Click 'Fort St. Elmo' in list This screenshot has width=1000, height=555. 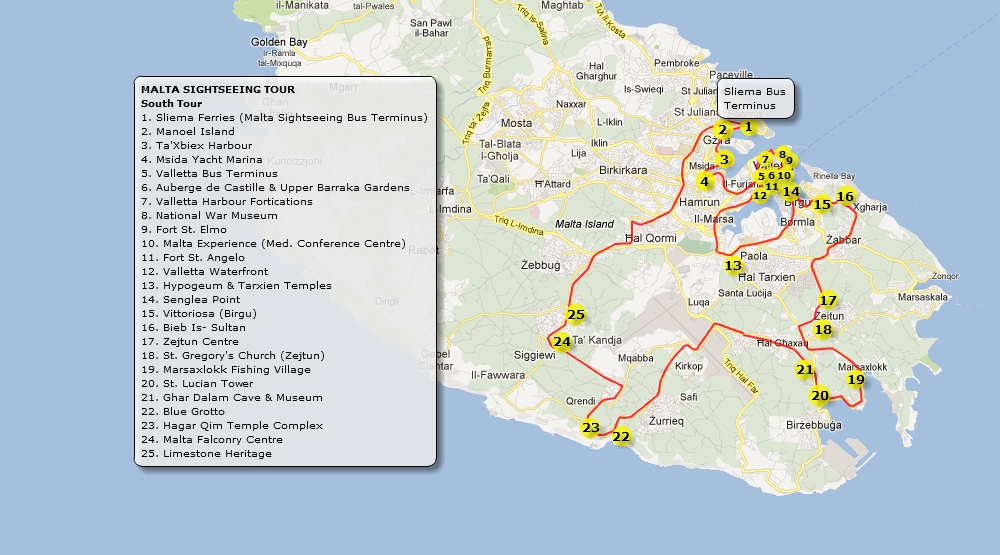[184, 230]
